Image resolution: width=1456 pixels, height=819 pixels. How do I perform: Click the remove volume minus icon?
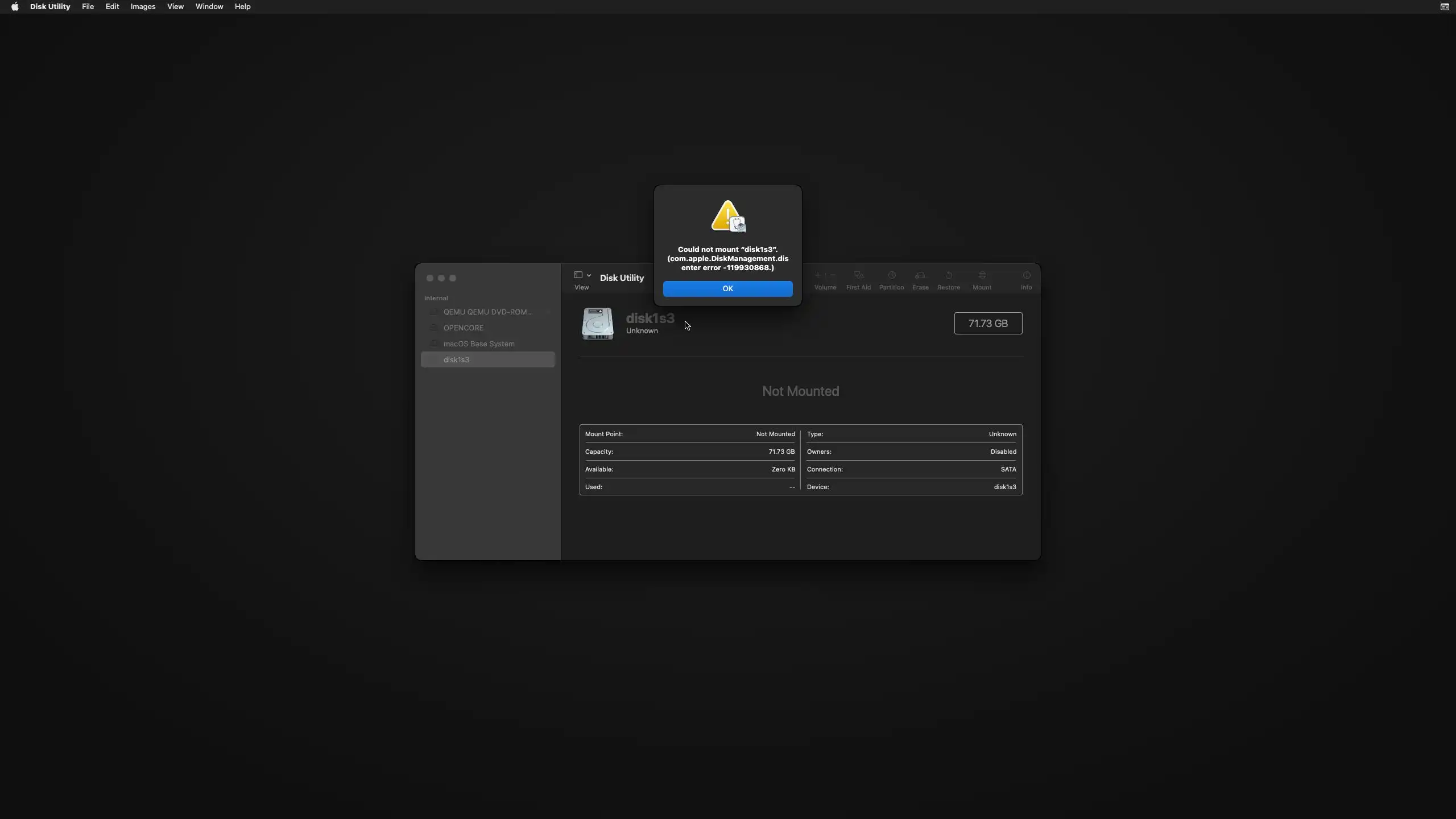pyautogui.click(x=833, y=275)
